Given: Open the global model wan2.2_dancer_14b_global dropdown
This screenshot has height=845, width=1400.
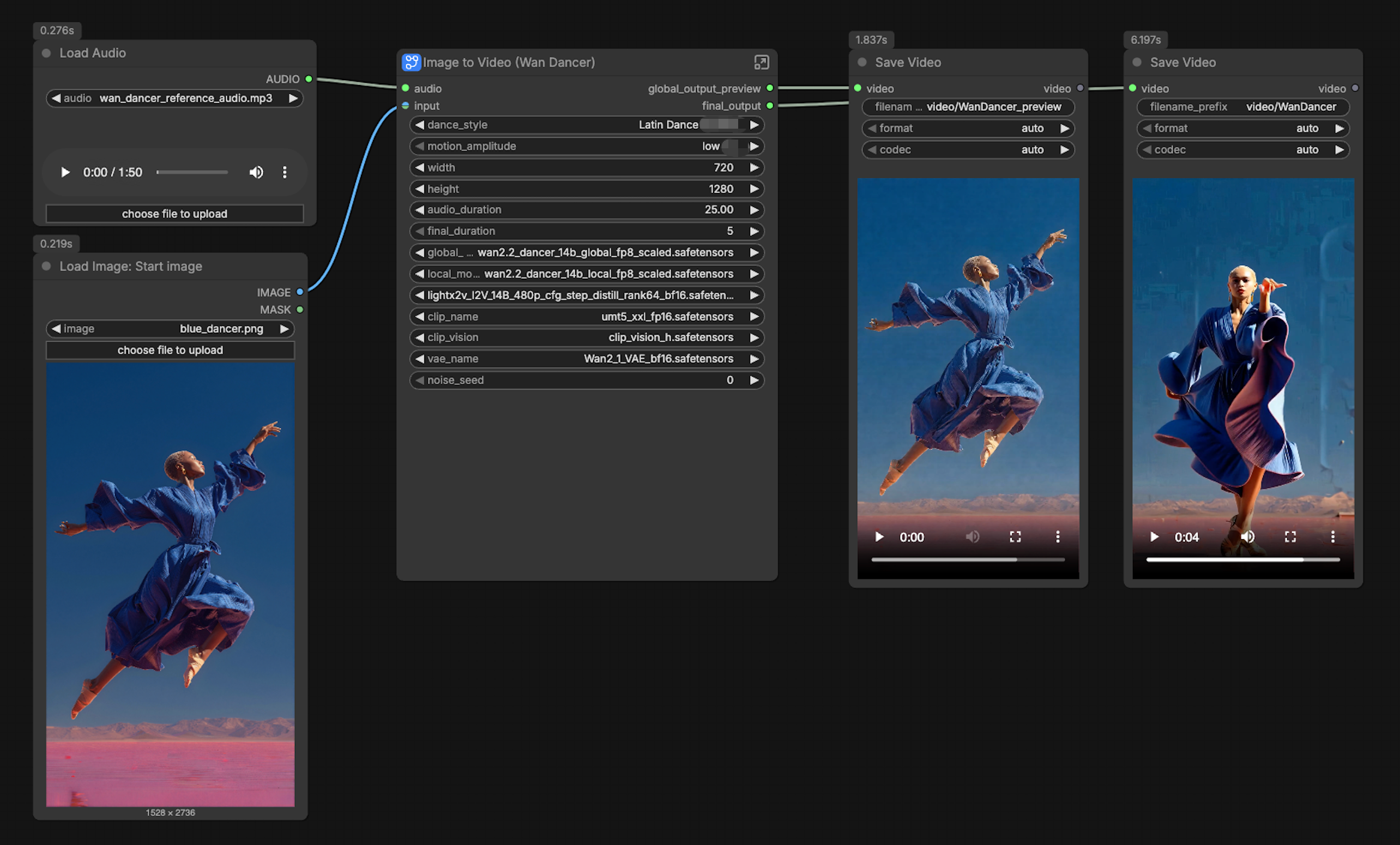Looking at the screenshot, I should (587, 252).
